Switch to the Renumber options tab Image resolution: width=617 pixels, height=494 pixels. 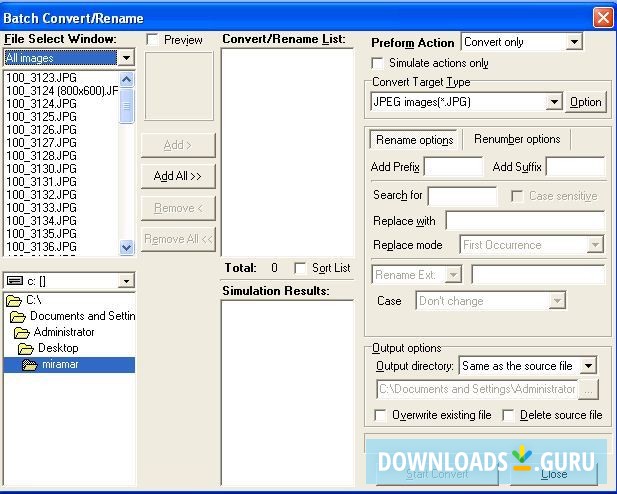pyautogui.click(x=517, y=139)
